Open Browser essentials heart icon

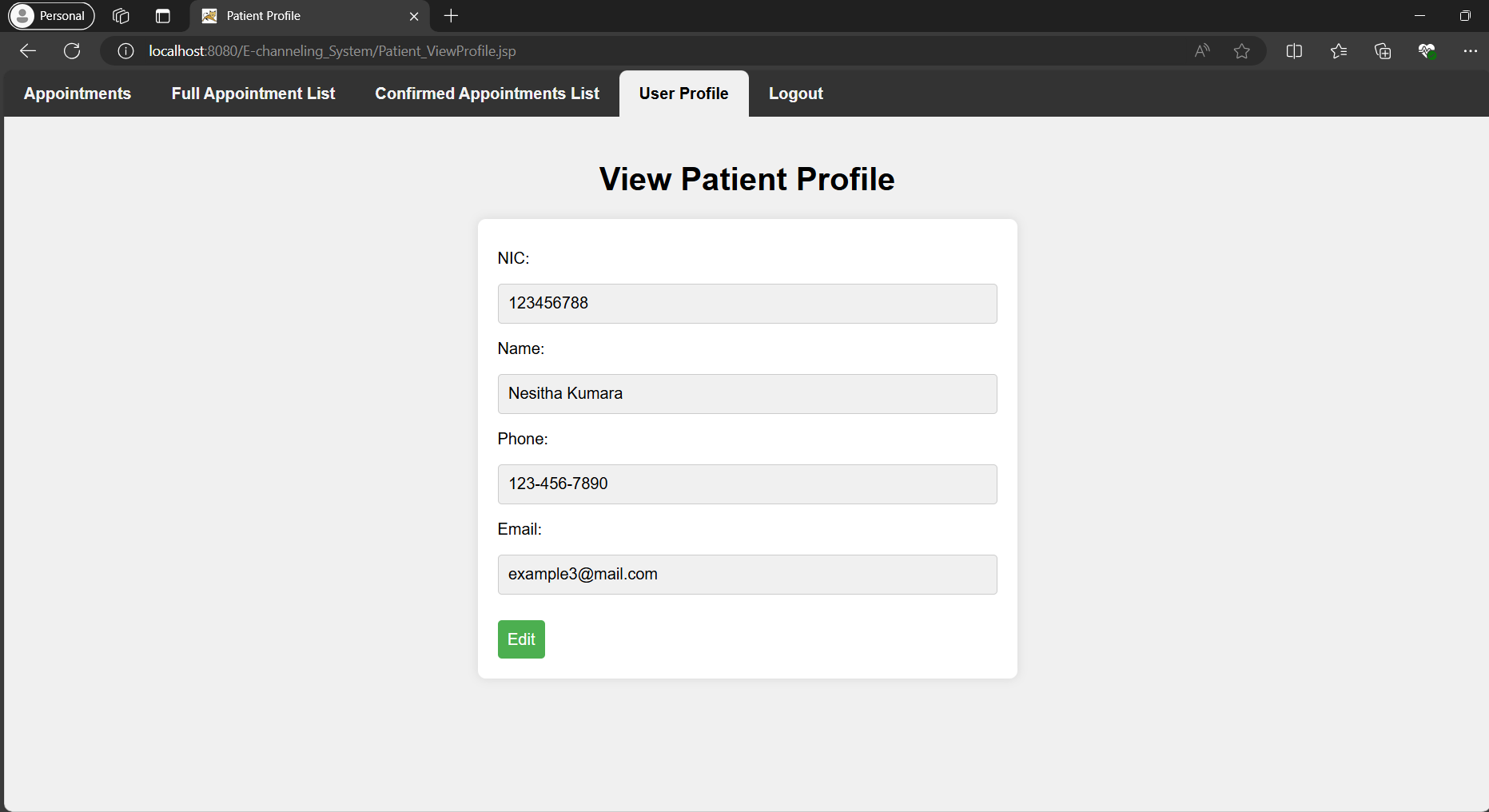tap(1427, 51)
